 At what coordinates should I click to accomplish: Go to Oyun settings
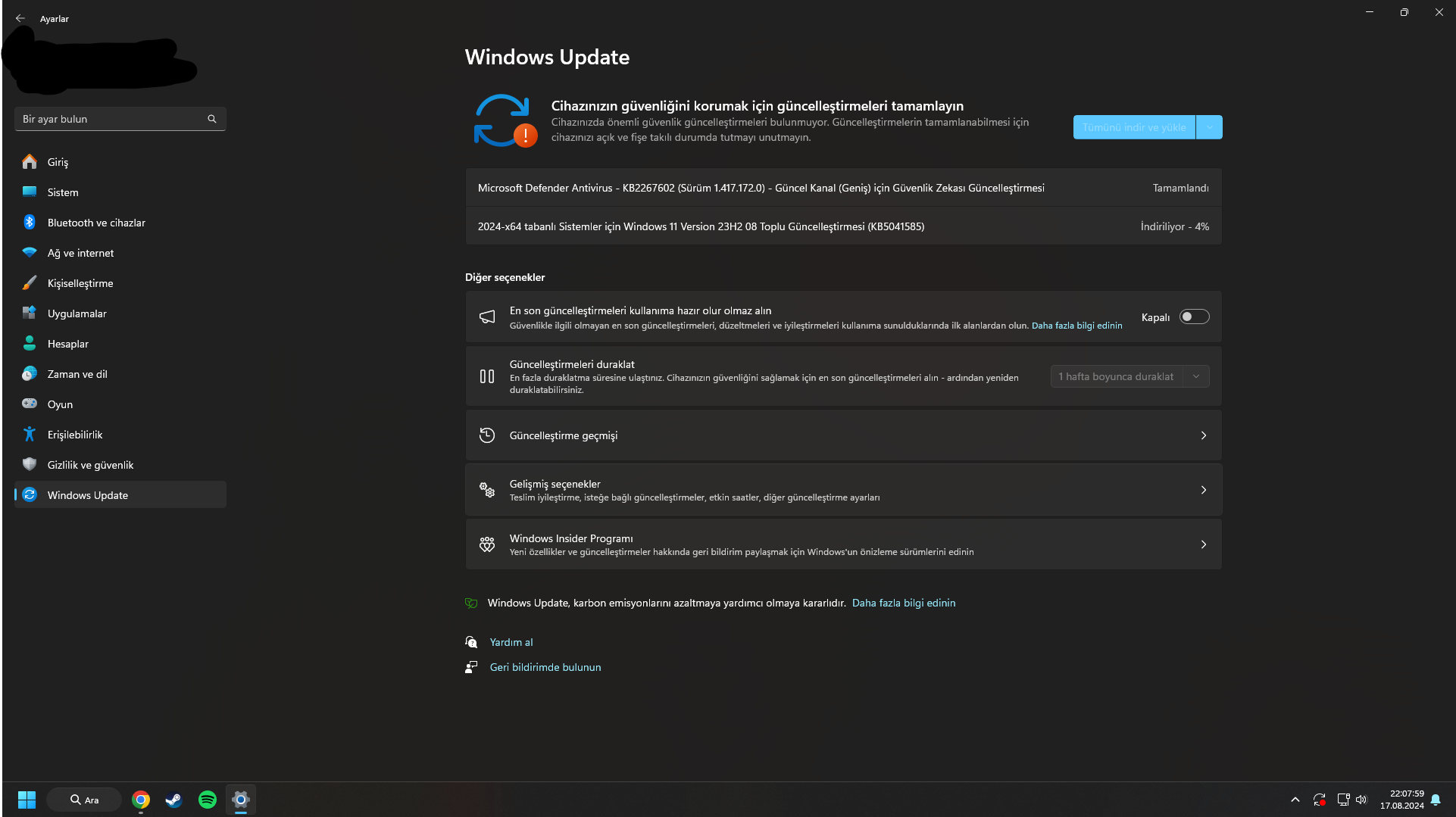point(120,404)
